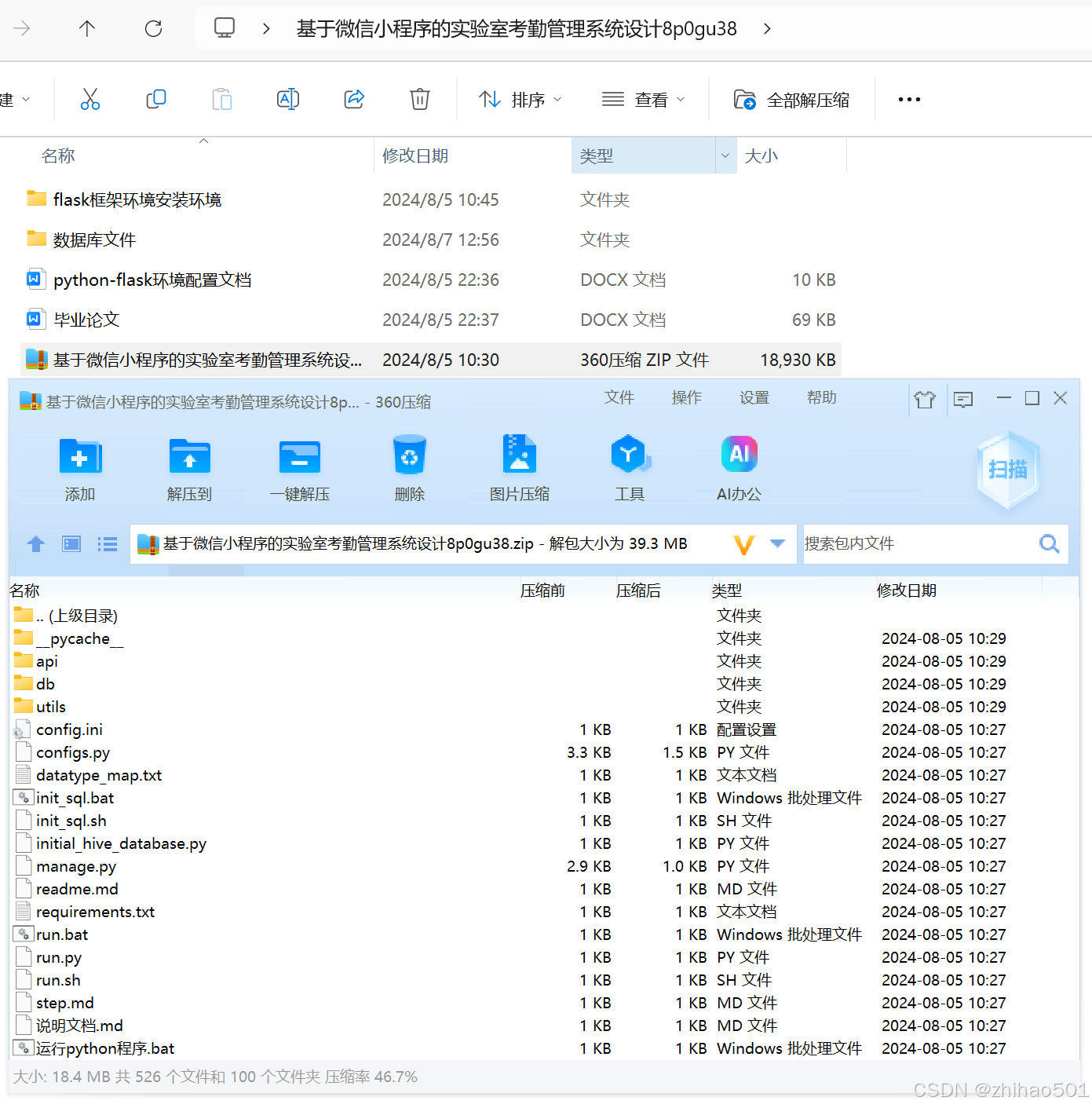Open the 设置 (Settings) menu in 360压缩
The image size is (1092, 1108).
tap(754, 398)
